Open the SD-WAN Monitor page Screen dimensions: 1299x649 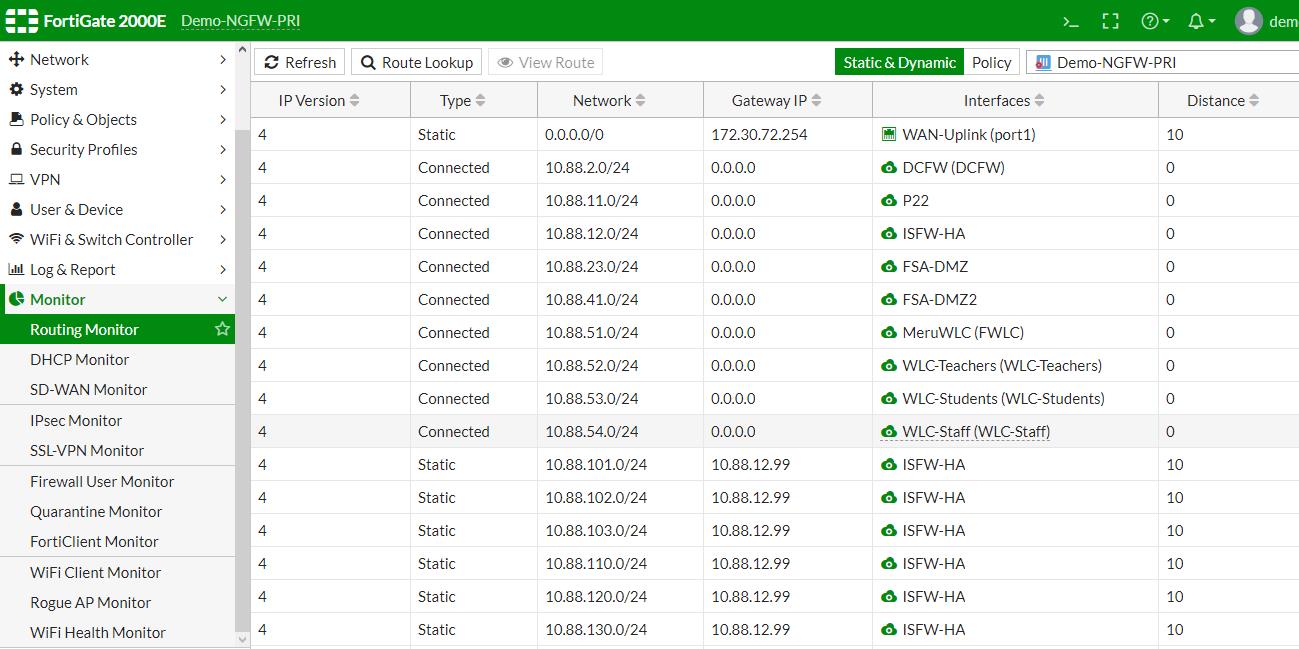pos(88,389)
